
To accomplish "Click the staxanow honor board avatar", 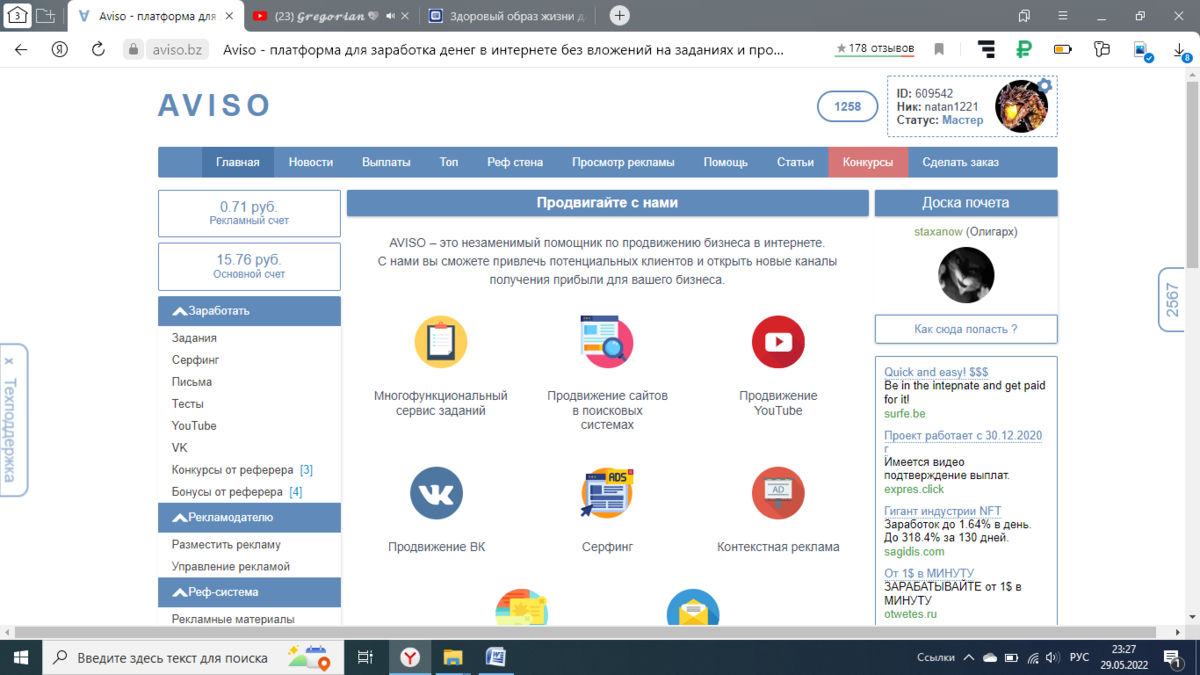I will [966, 275].
